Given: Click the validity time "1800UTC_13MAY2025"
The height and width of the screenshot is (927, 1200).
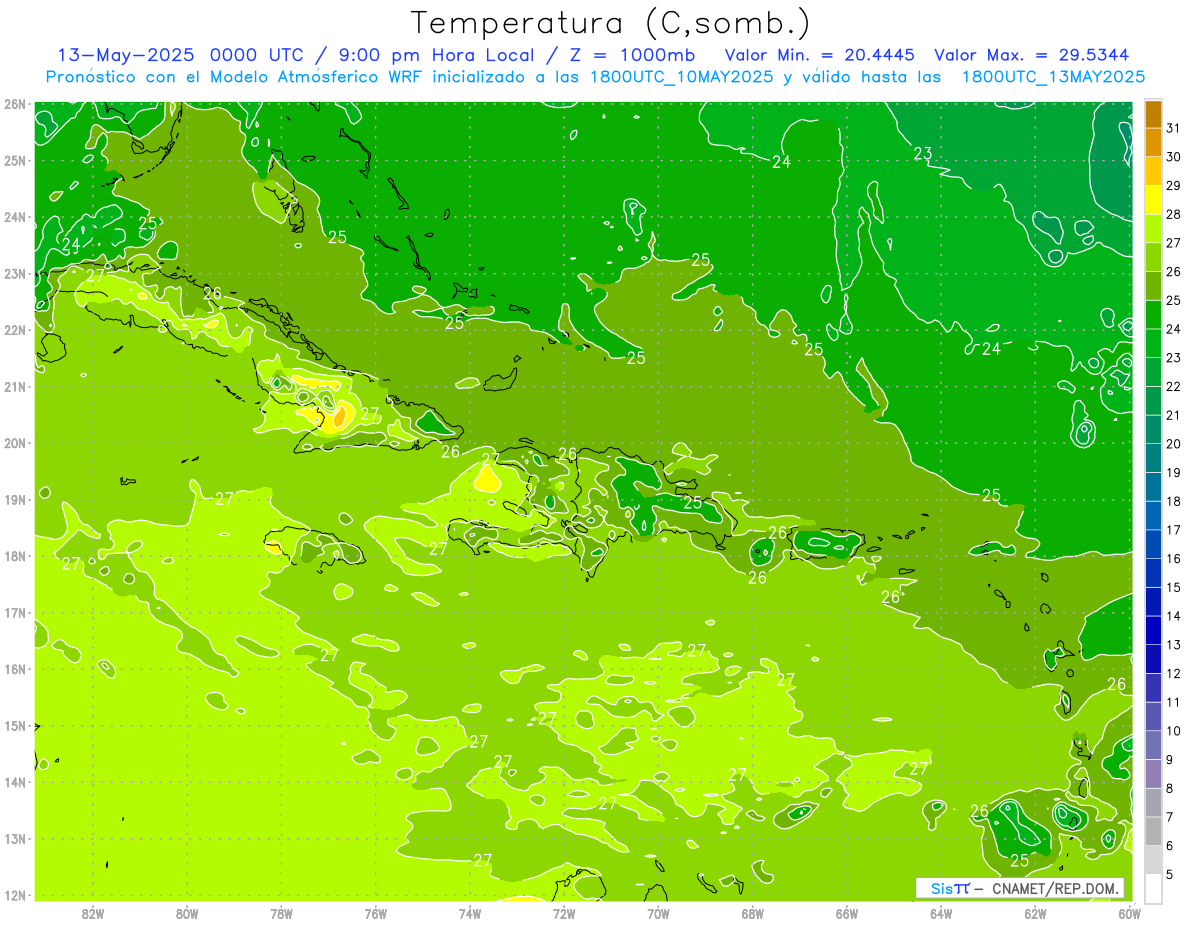Looking at the screenshot, I should (x=1053, y=77).
